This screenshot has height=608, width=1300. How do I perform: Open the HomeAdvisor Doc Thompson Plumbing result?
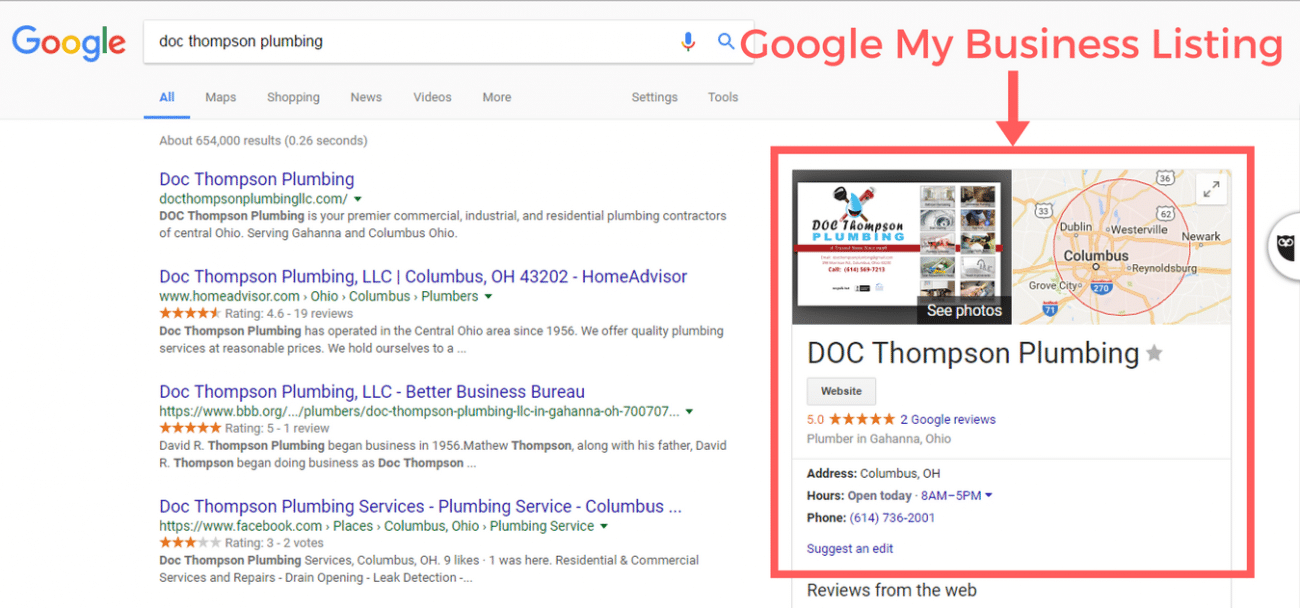pos(423,276)
